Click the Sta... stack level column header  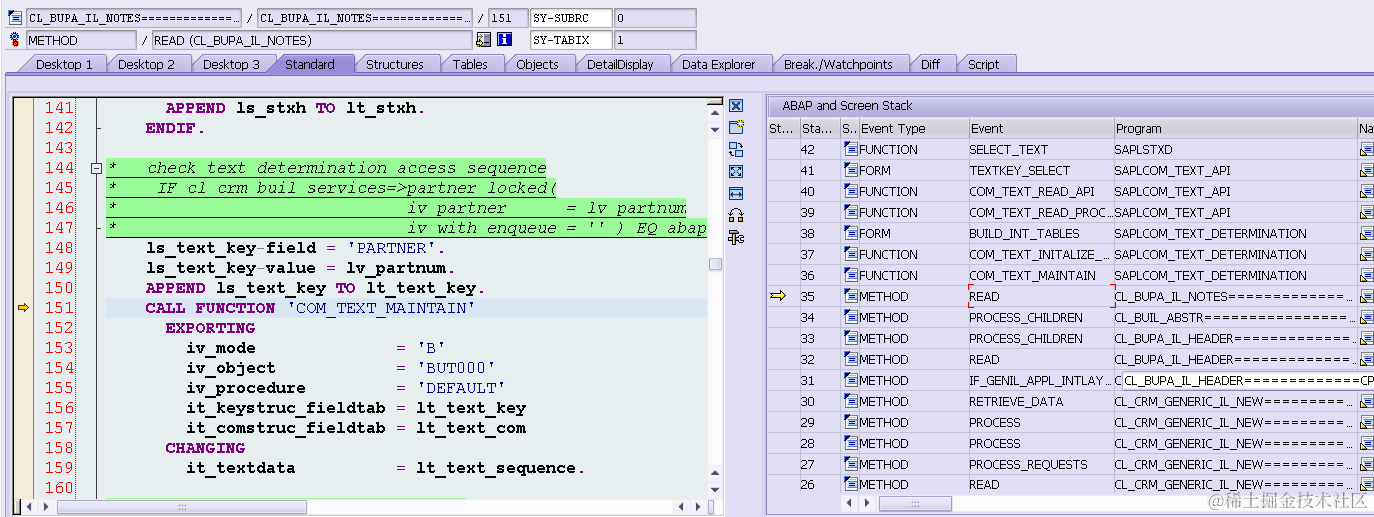818,128
